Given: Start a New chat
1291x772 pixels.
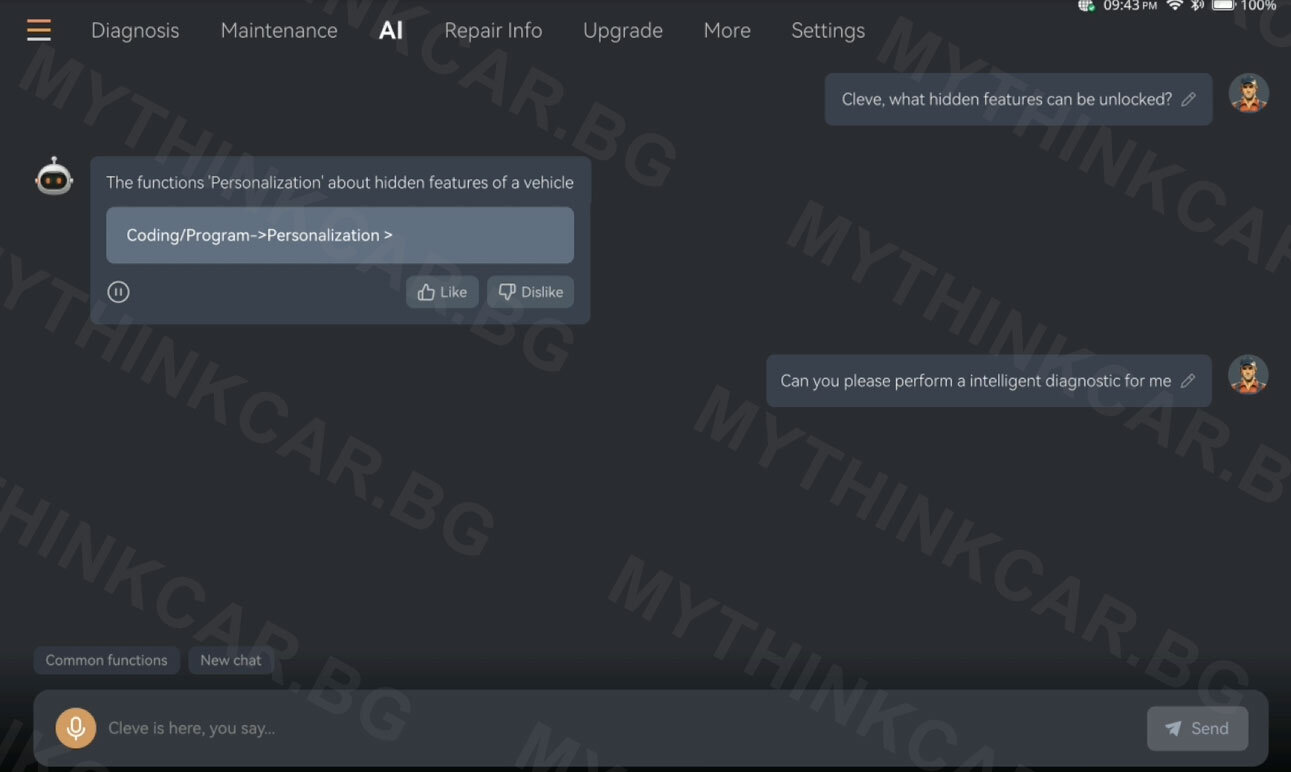Looking at the screenshot, I should click(x=231, y=660).
